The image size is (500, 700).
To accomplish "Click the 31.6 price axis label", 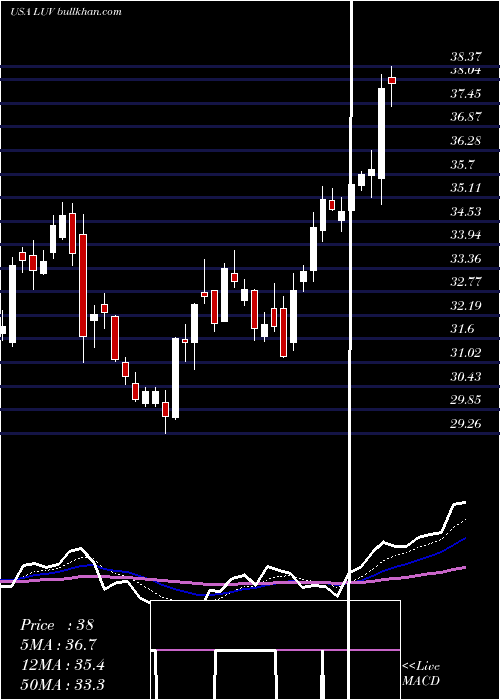I will click(462, 329).
